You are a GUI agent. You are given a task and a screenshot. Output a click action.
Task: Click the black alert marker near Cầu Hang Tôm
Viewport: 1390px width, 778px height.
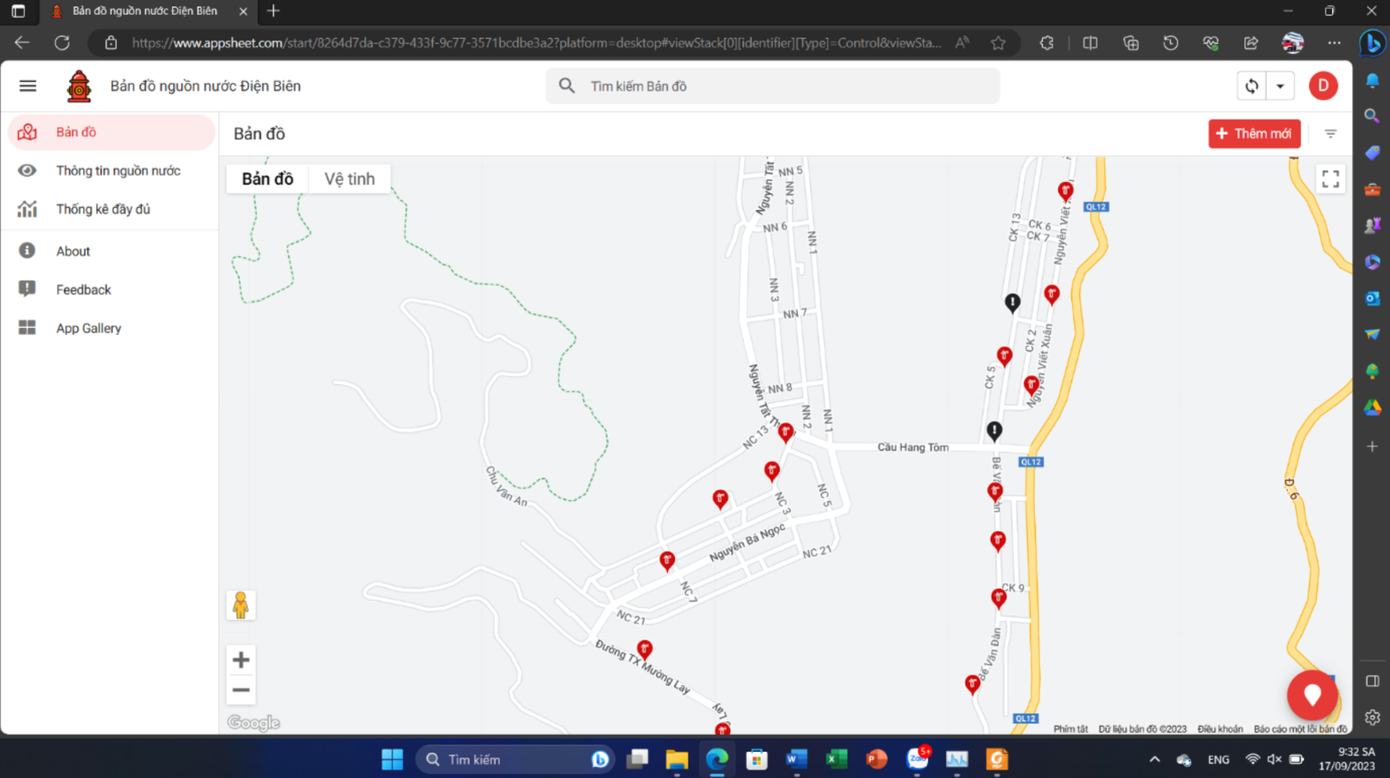coord(994,431)
